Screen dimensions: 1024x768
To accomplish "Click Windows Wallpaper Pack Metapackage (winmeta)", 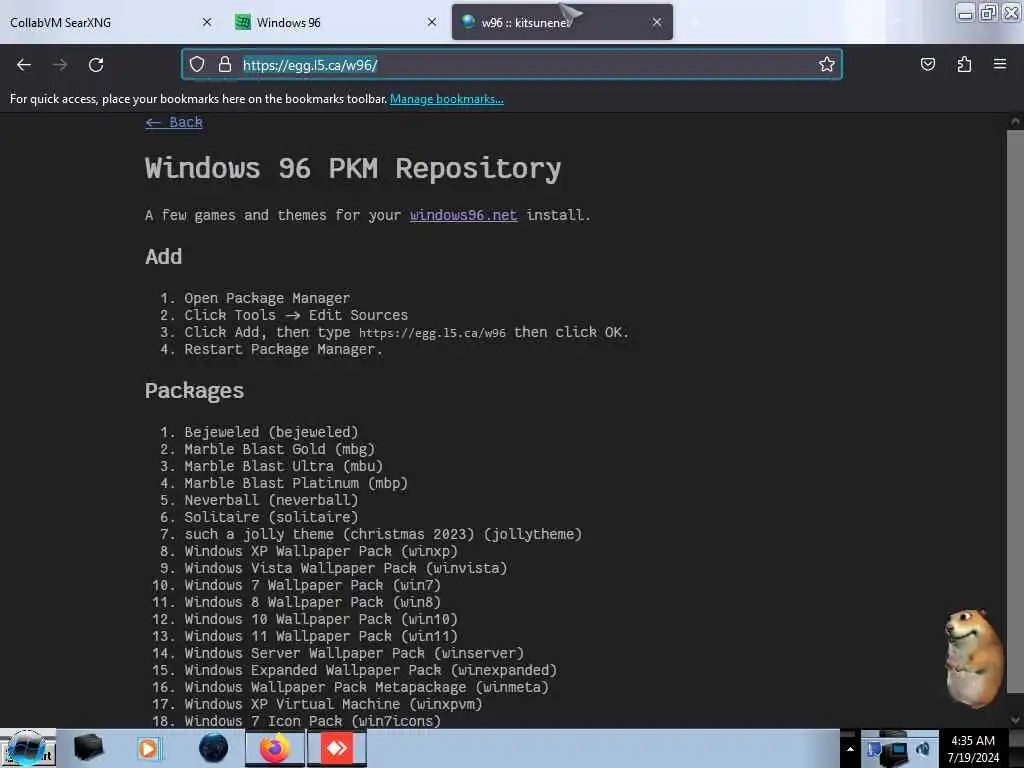I will [x=366, y=687].
